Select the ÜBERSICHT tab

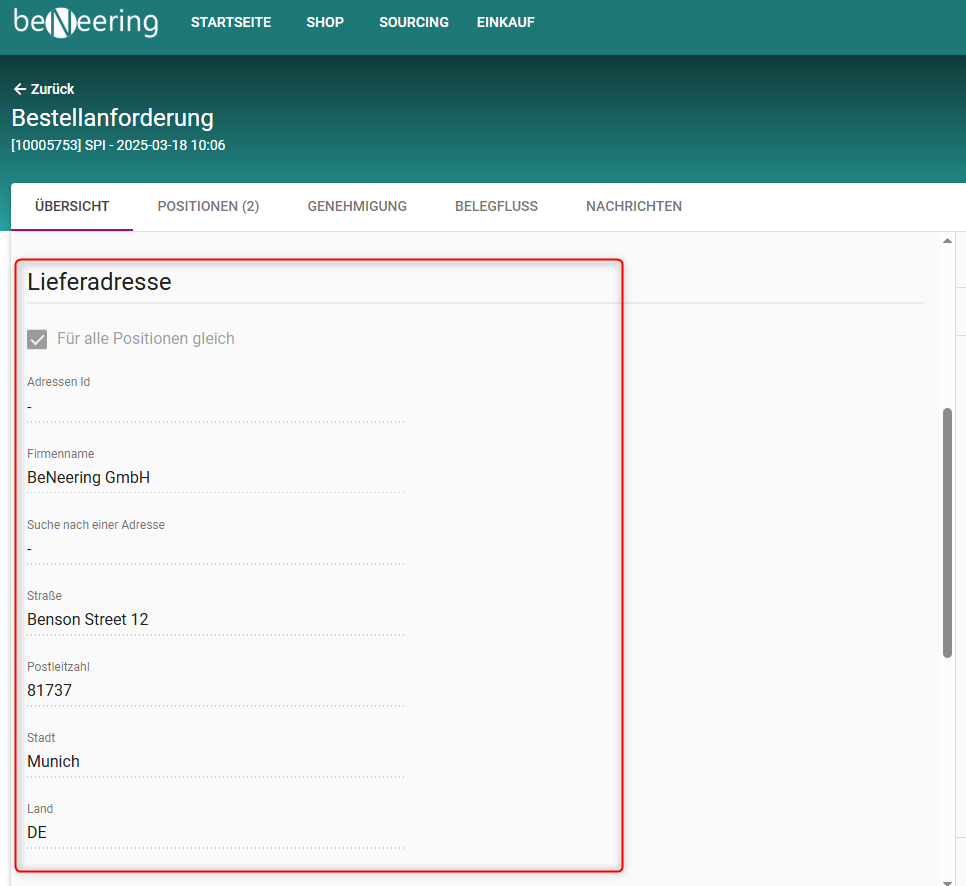(x=72, y=206)
